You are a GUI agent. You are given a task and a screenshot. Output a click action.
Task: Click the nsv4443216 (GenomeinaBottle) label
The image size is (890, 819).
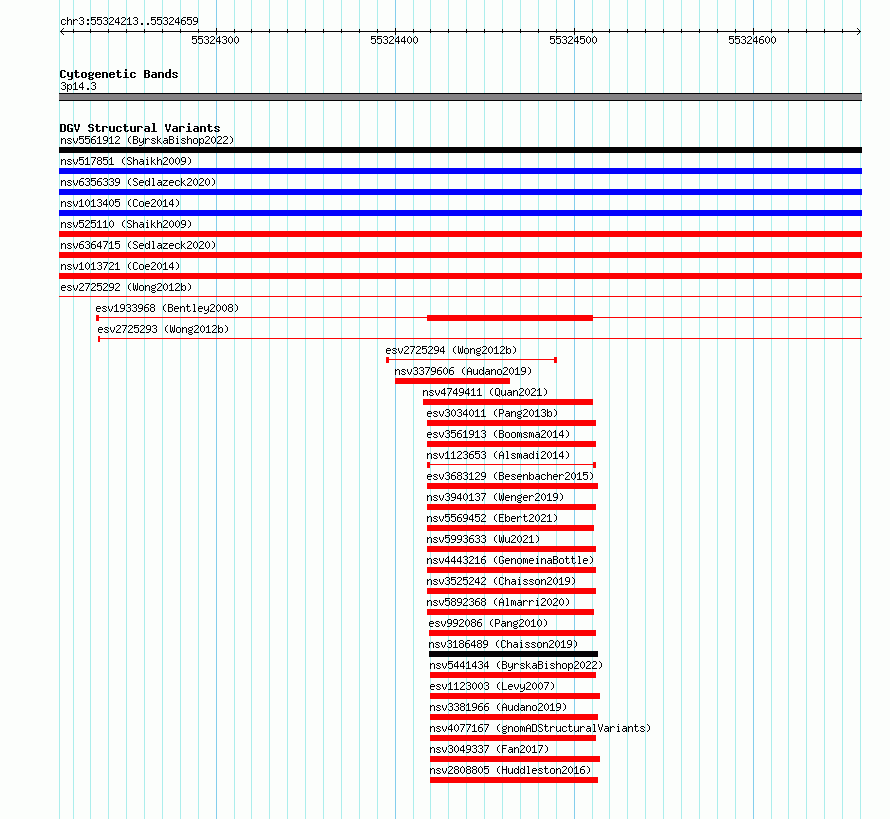coord(510,560)
